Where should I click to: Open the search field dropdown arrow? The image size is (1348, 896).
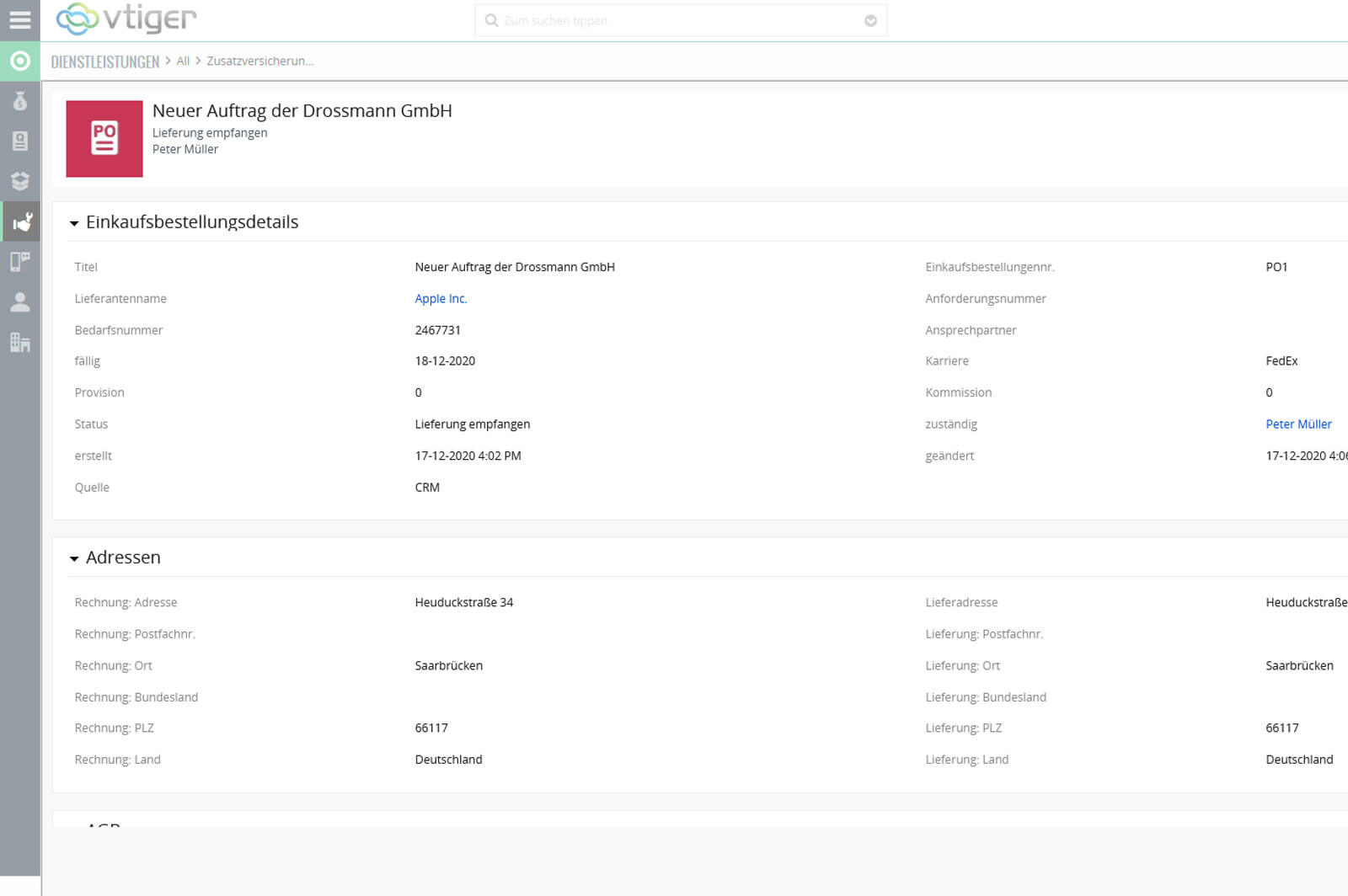coord(870,21)
